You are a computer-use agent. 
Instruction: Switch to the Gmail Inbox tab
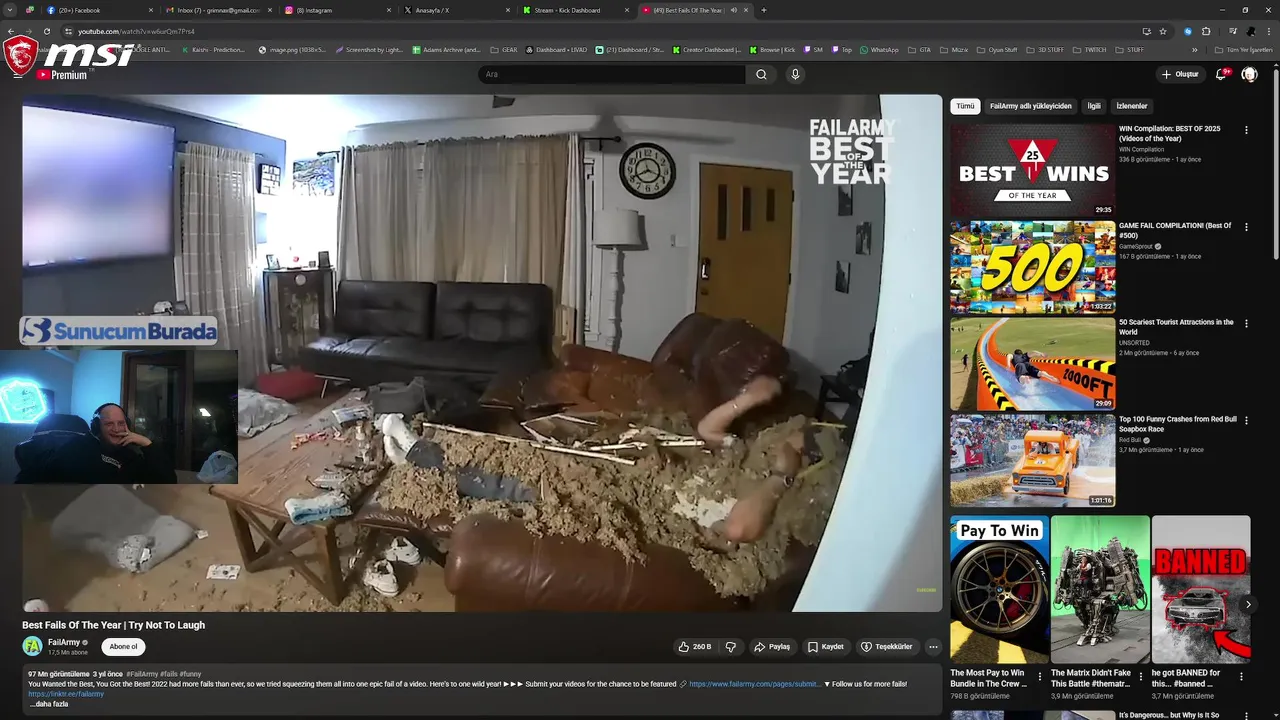(218, 10)
